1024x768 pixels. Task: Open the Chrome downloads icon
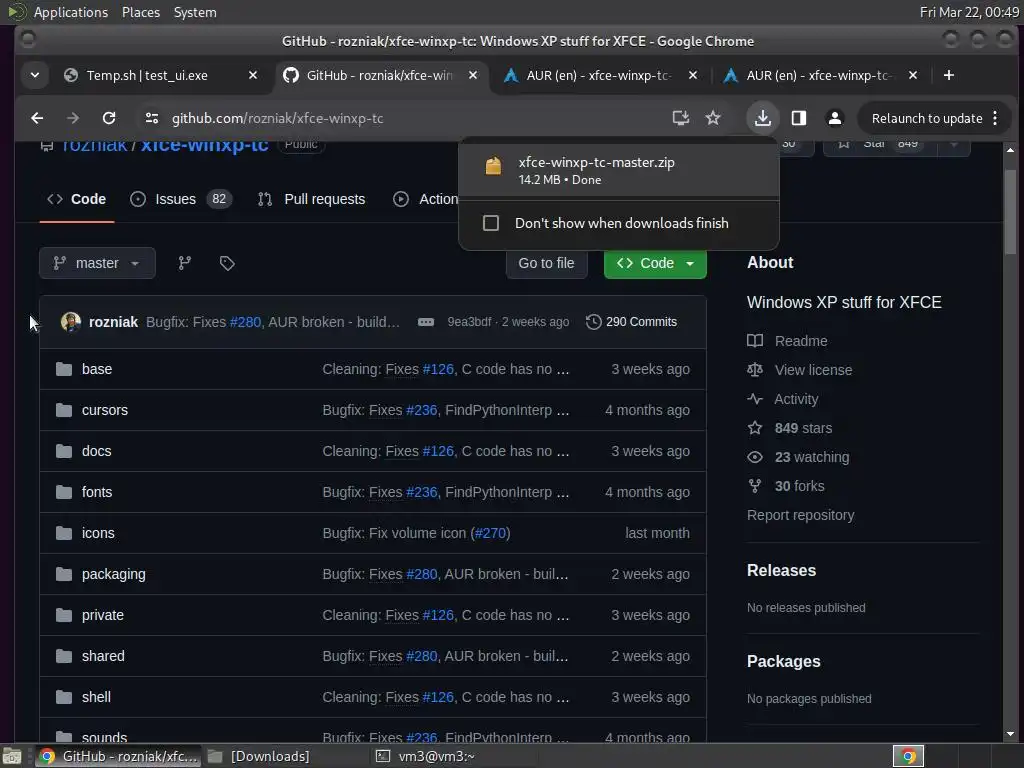762,118
